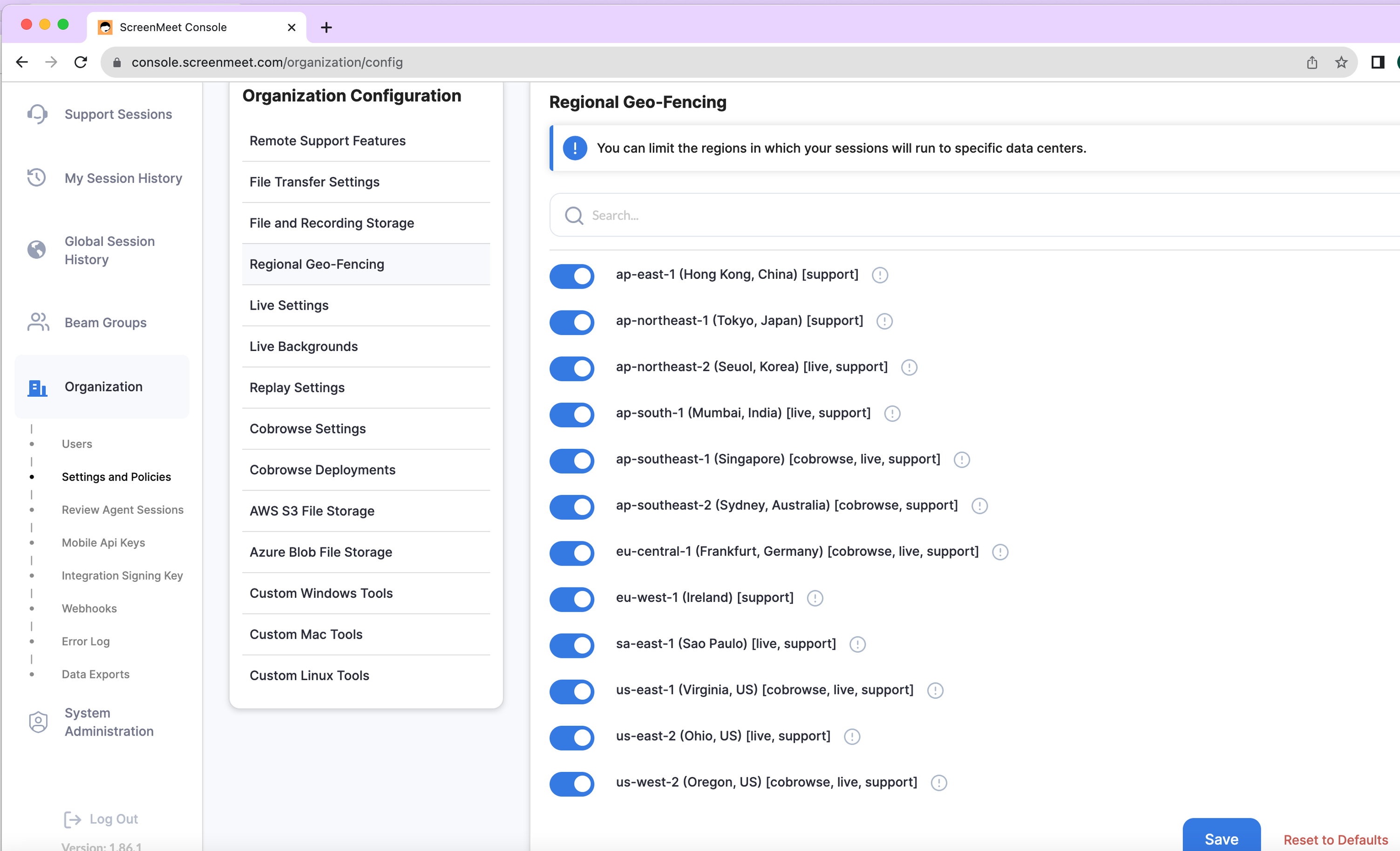The image size is (1400, 851).
Task: Click Organization building icon
Action: pyautogui.click(x=38, y=387)
